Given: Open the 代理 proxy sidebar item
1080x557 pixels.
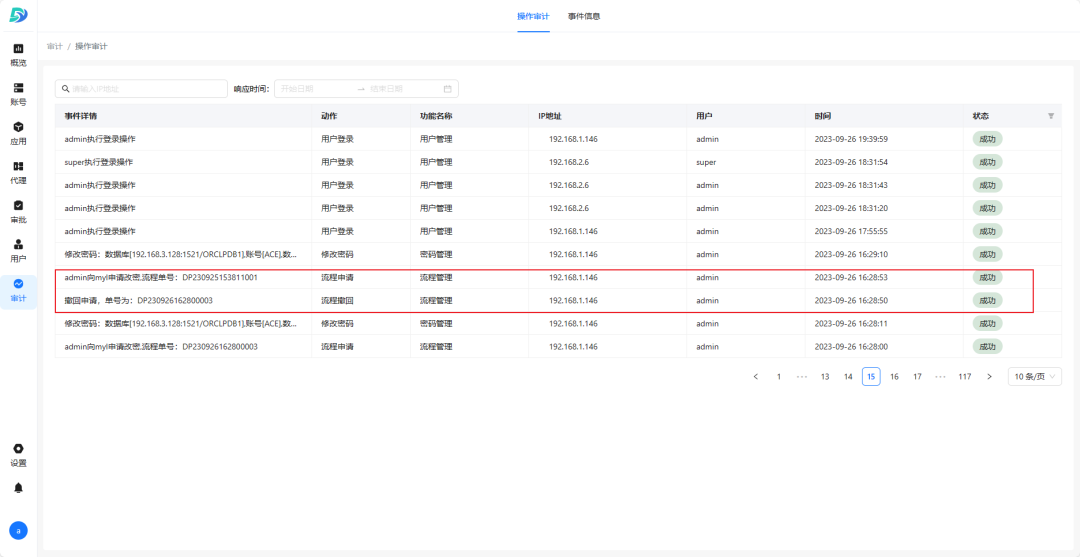Looking at the screenshot, I should pos(19,172).
